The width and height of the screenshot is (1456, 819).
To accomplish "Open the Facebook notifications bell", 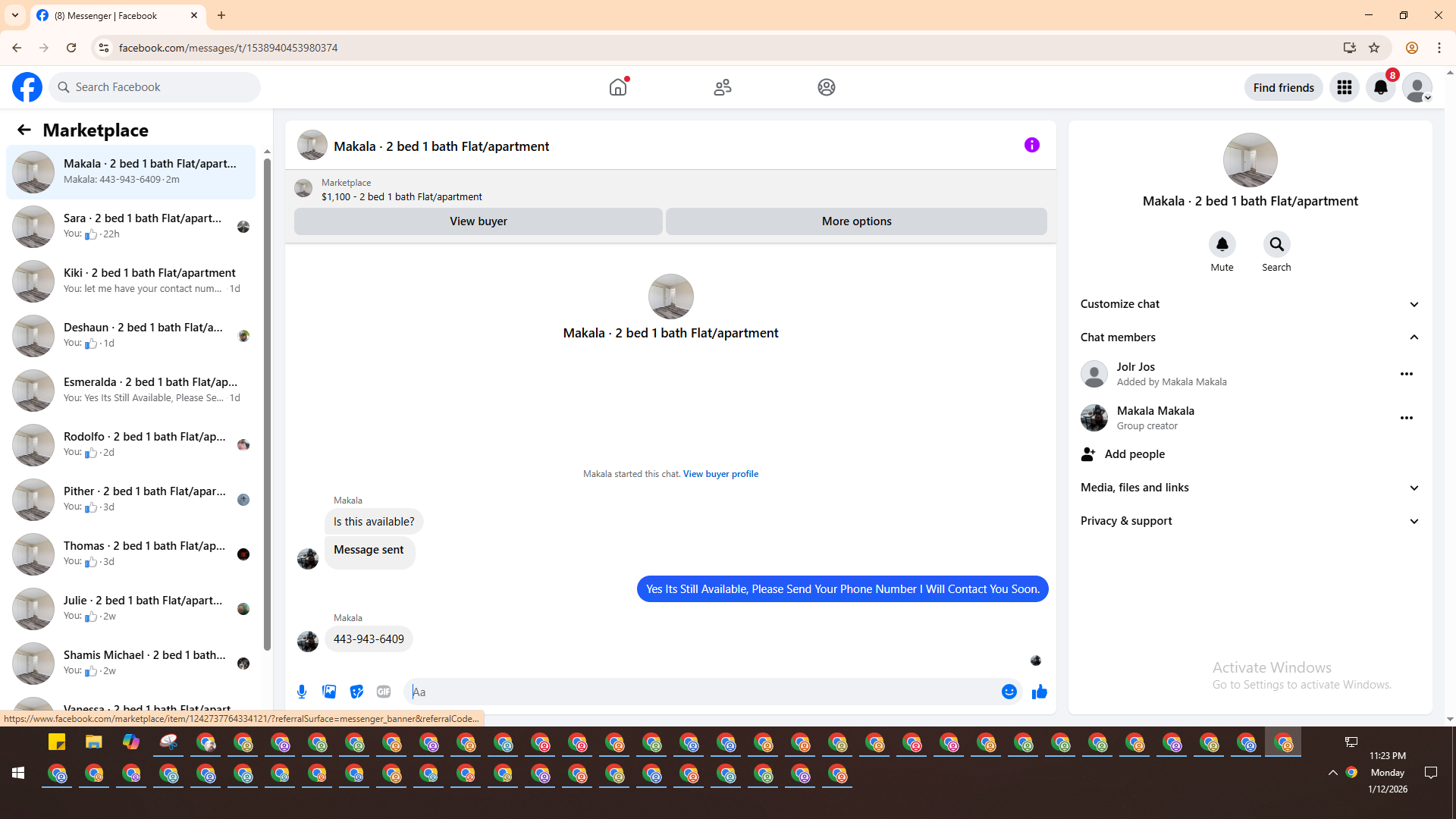I will 1380,87.
